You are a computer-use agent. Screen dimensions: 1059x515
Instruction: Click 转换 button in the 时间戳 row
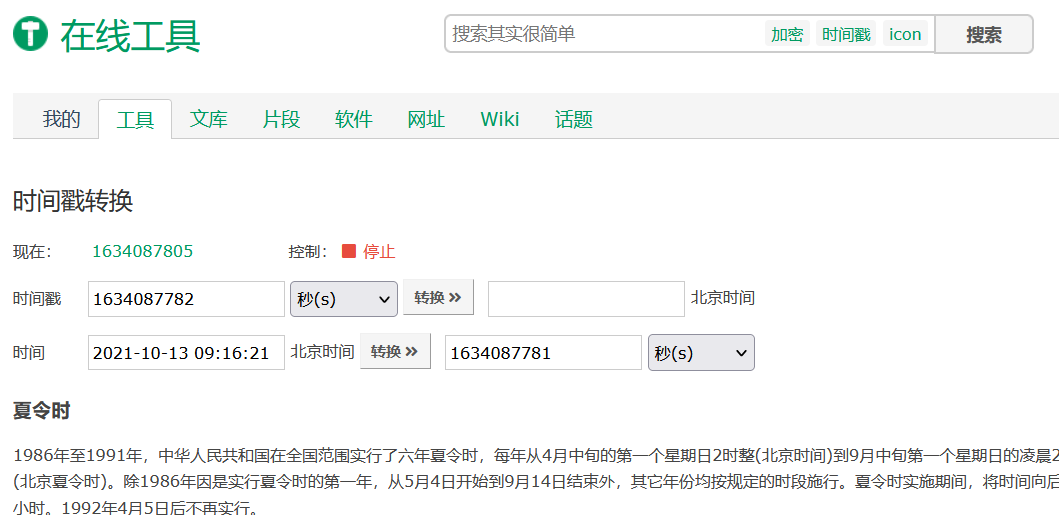(438, 297)
